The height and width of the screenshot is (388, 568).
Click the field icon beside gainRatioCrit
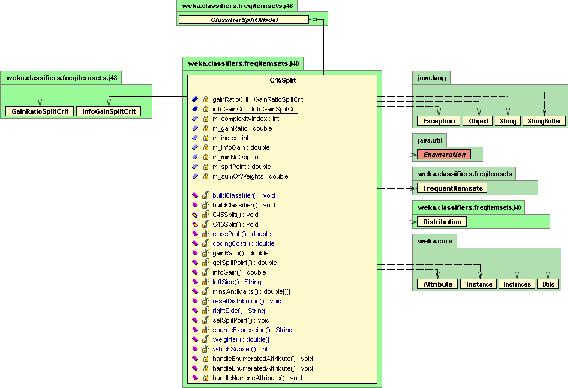(x=195, y=99)
